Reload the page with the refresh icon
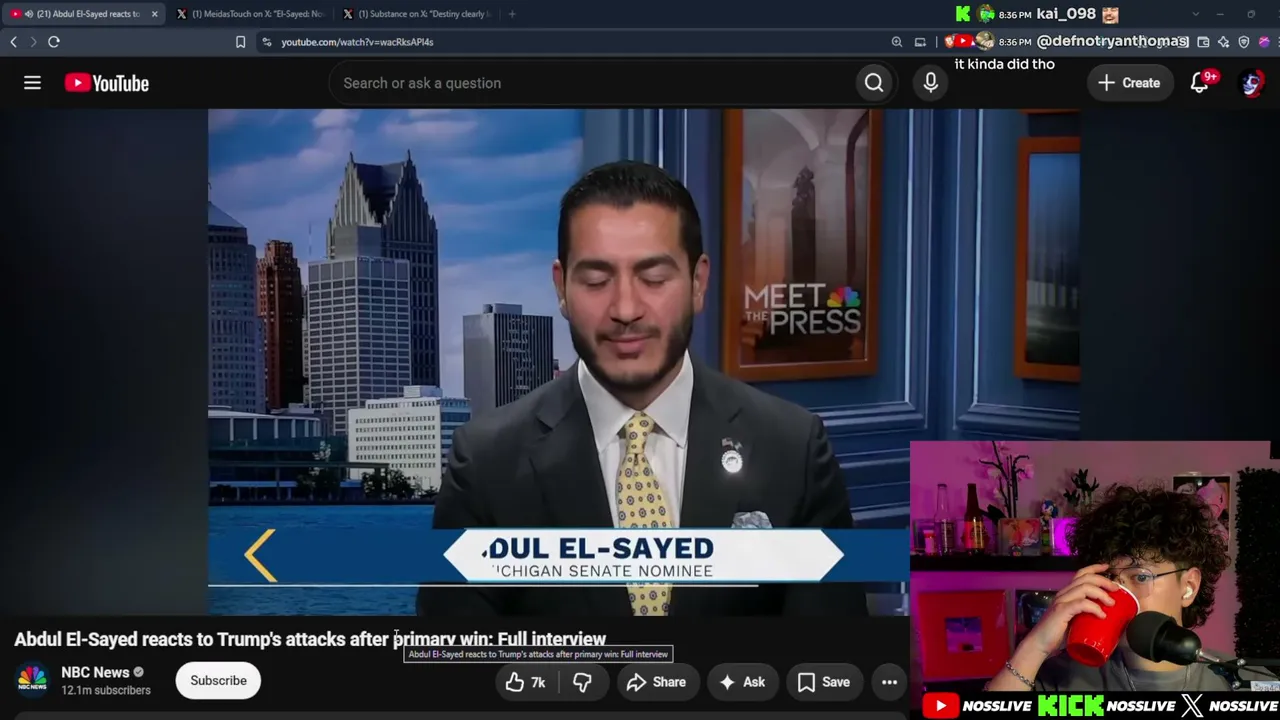1280x720 pixels. [54, 42]
